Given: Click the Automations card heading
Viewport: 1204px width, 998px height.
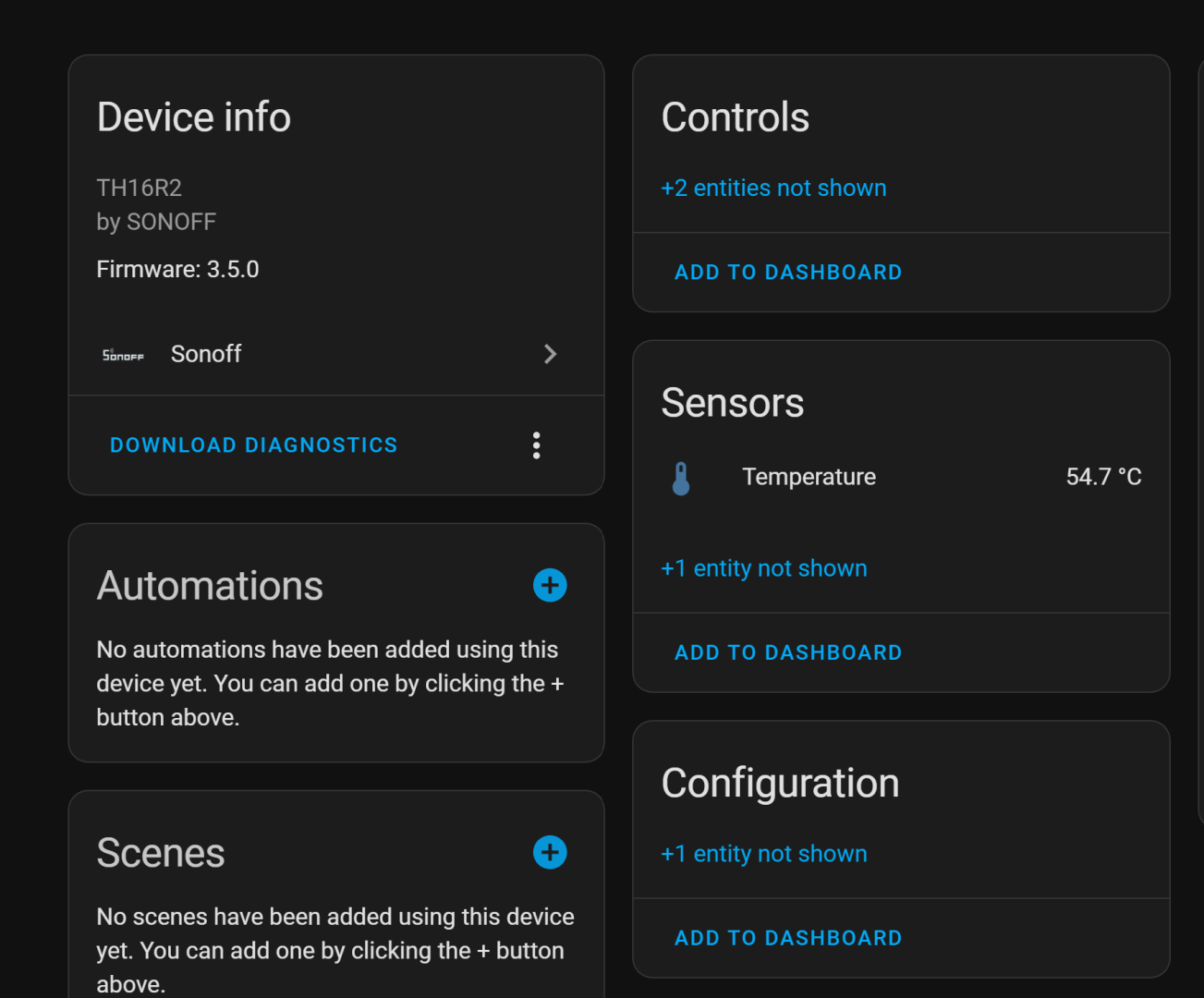Looking at the screenshot, I should [210, 586].
